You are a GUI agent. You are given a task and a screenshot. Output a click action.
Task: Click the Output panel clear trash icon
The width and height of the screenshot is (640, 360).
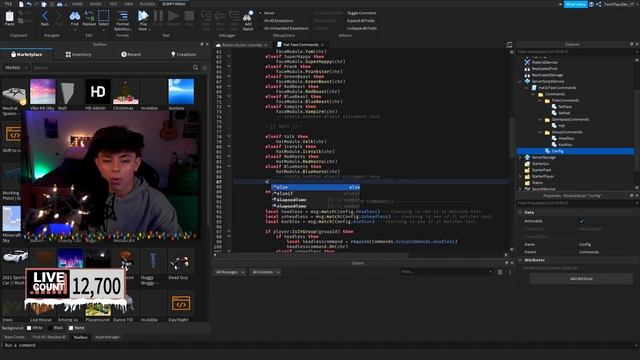click(x=500, y=272)
